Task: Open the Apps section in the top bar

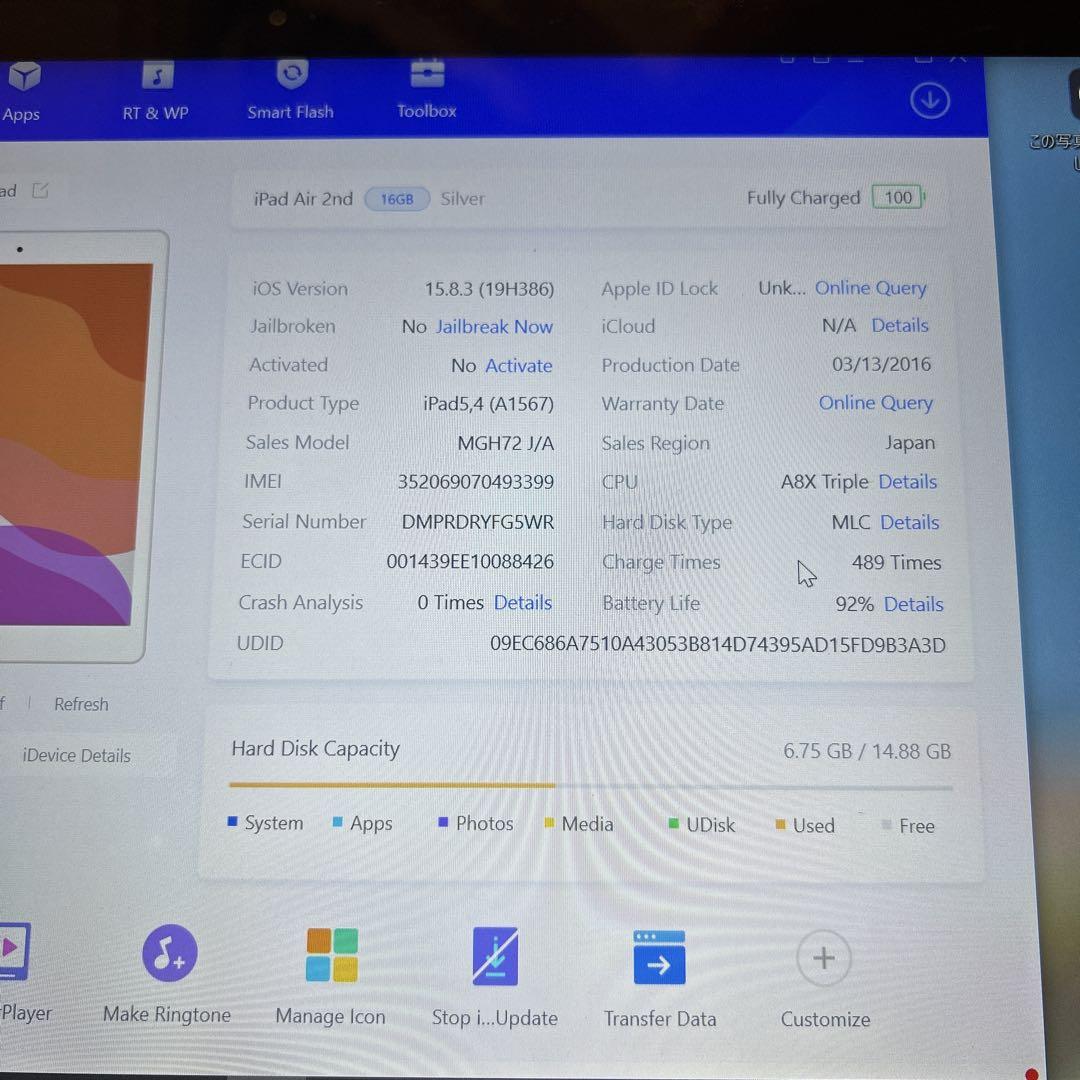Action: click(22, 92)
